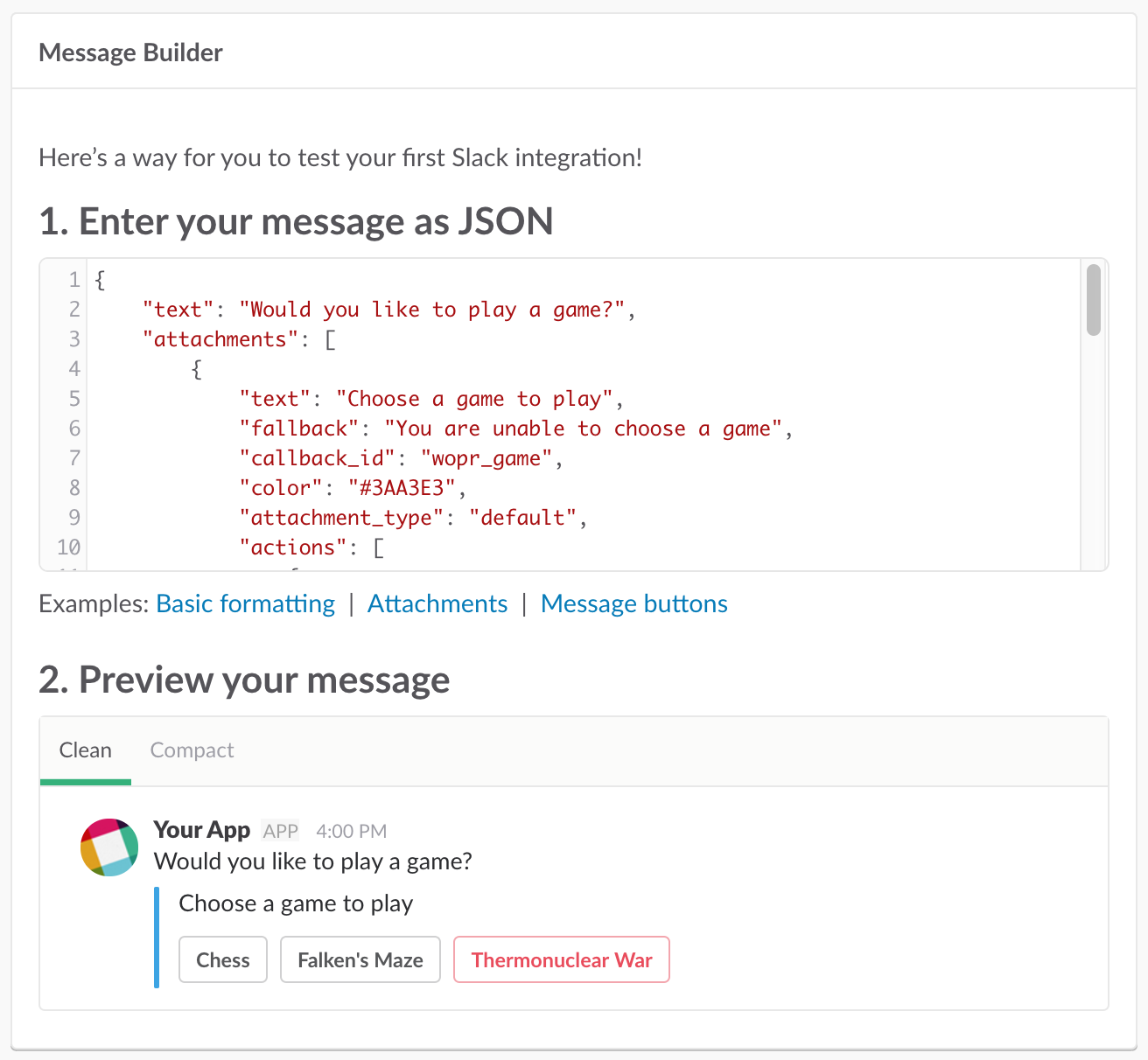1148x1060 pixels.
Task: Select the Clean preview tab
Action: coord(85,750)
